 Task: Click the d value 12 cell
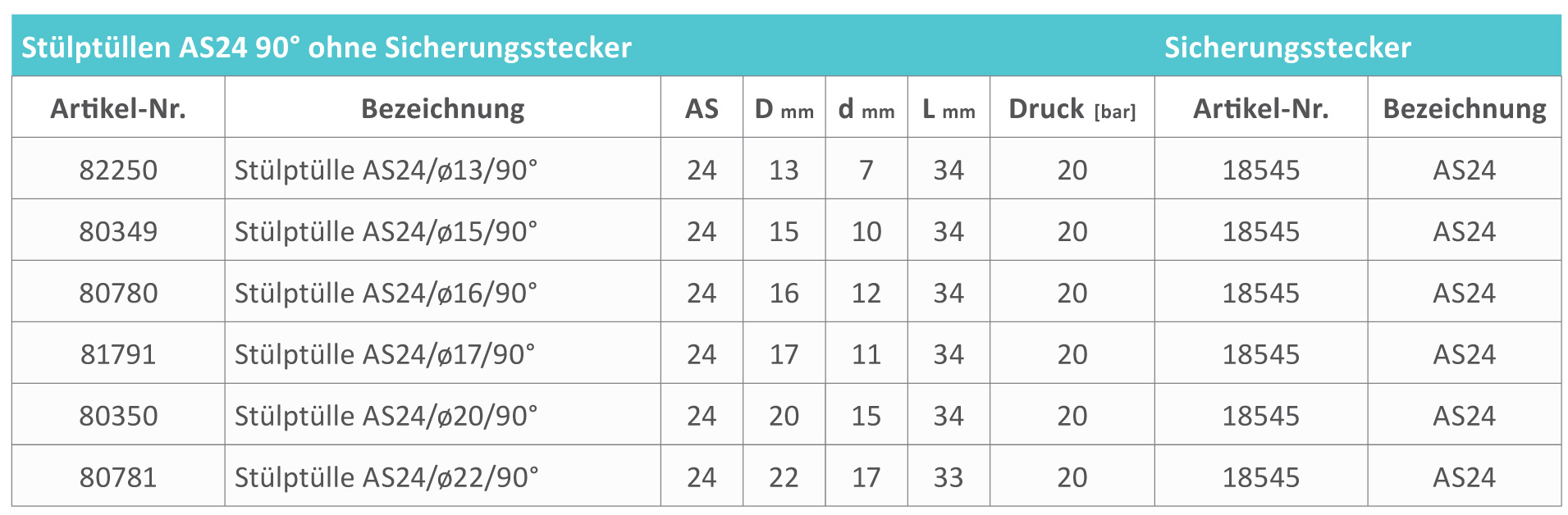click(866, 293)
